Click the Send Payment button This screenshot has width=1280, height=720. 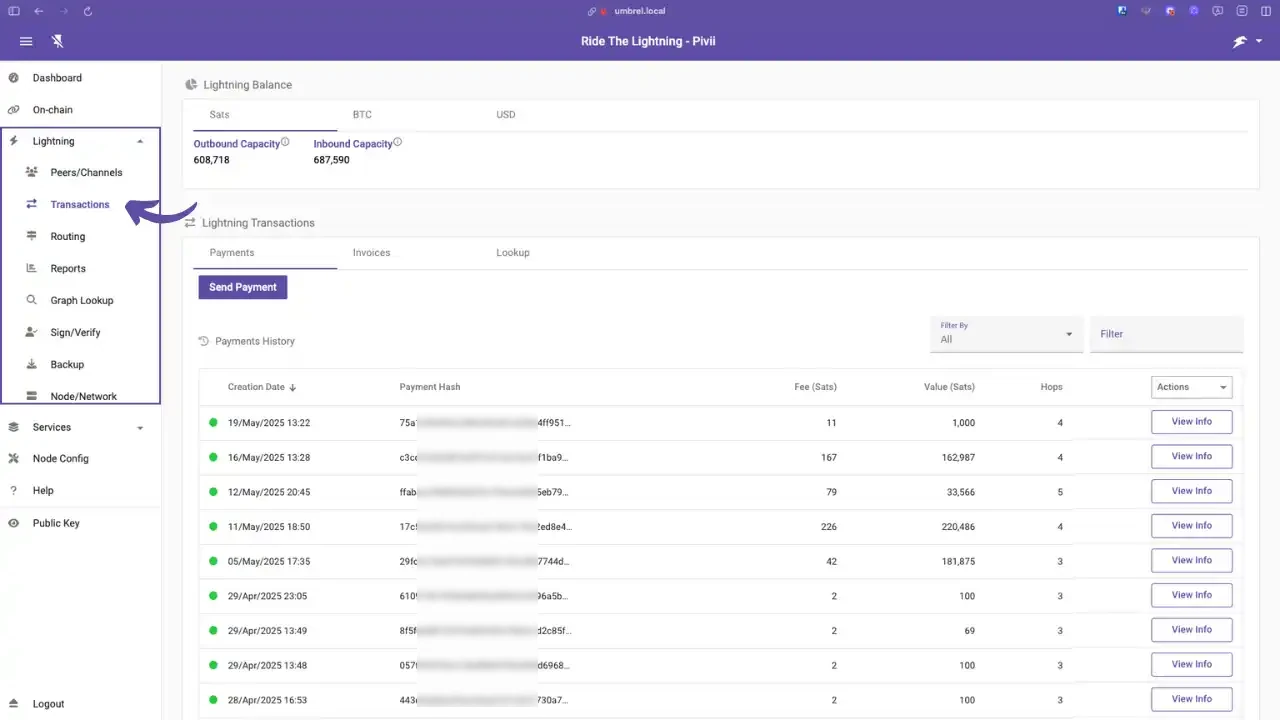pyautogui.click(x=243, y=287)
